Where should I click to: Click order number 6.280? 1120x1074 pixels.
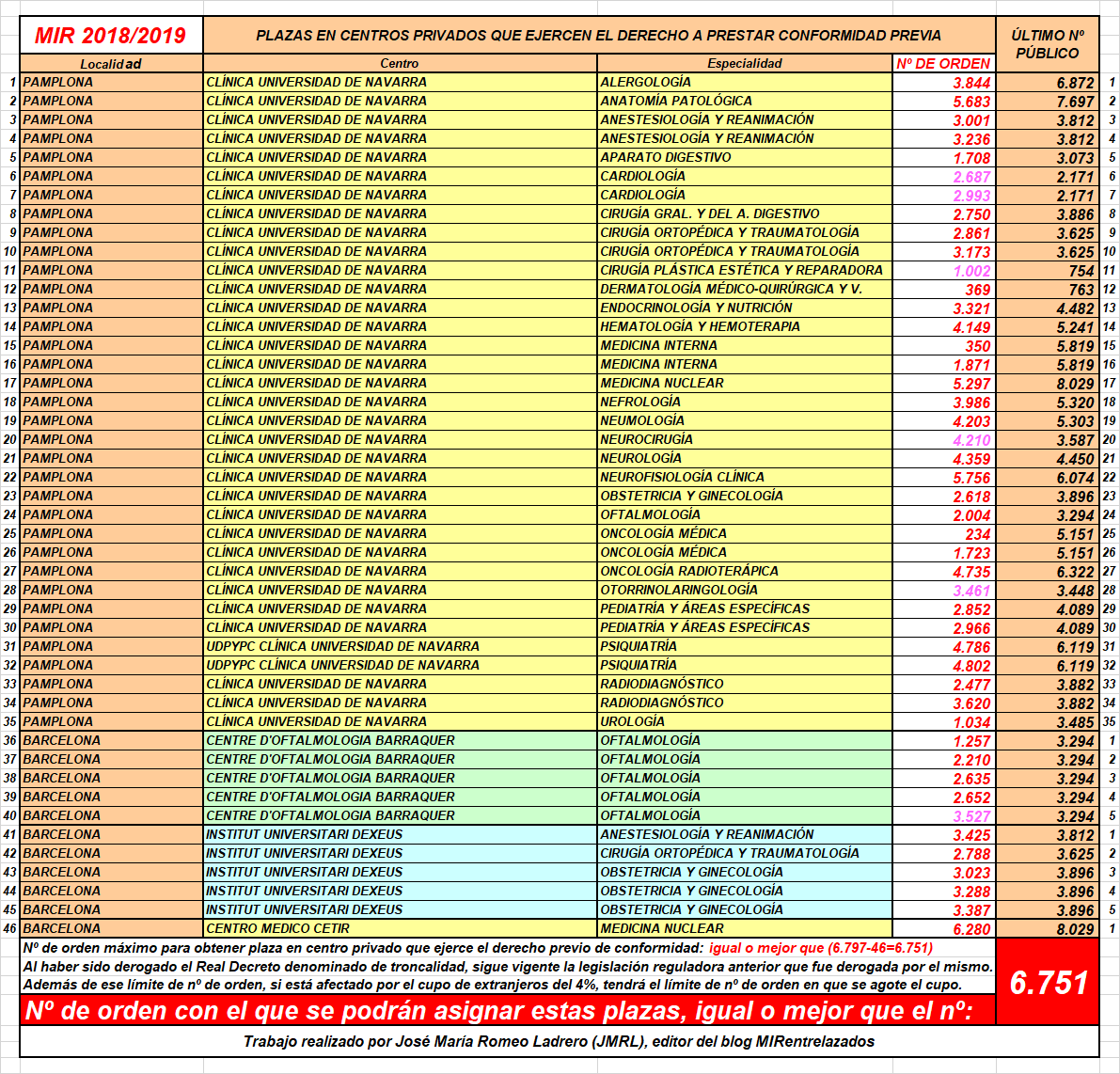point(943,929)
